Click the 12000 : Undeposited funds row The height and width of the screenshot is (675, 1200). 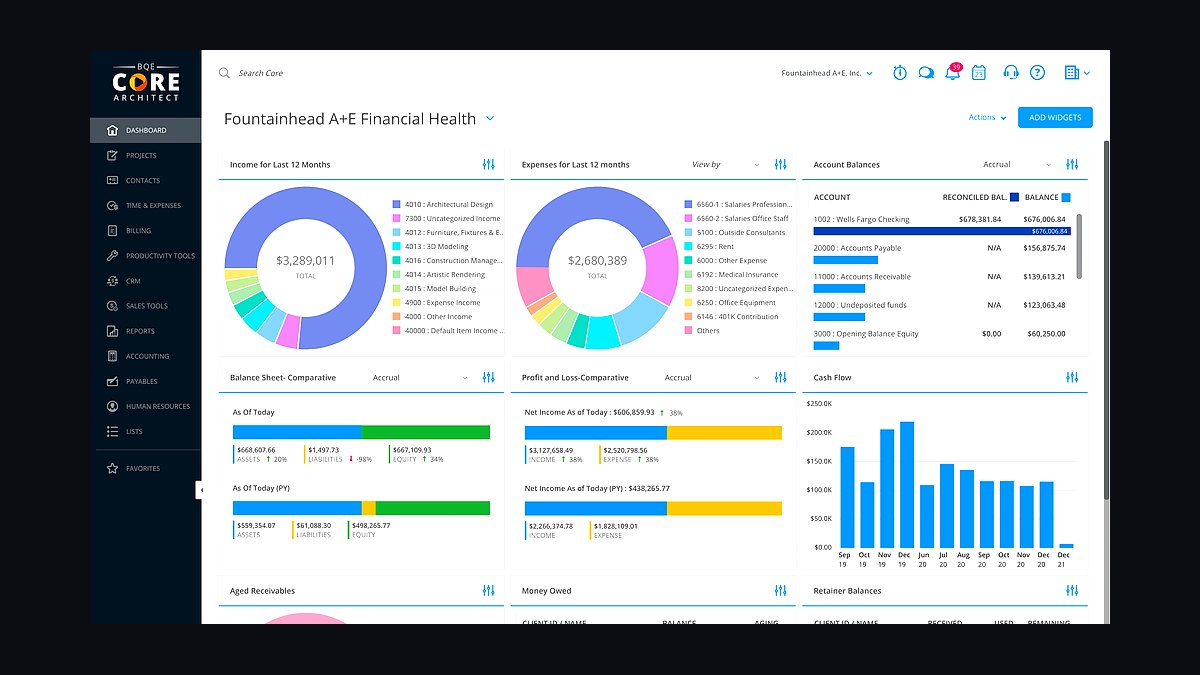[940, 310]
